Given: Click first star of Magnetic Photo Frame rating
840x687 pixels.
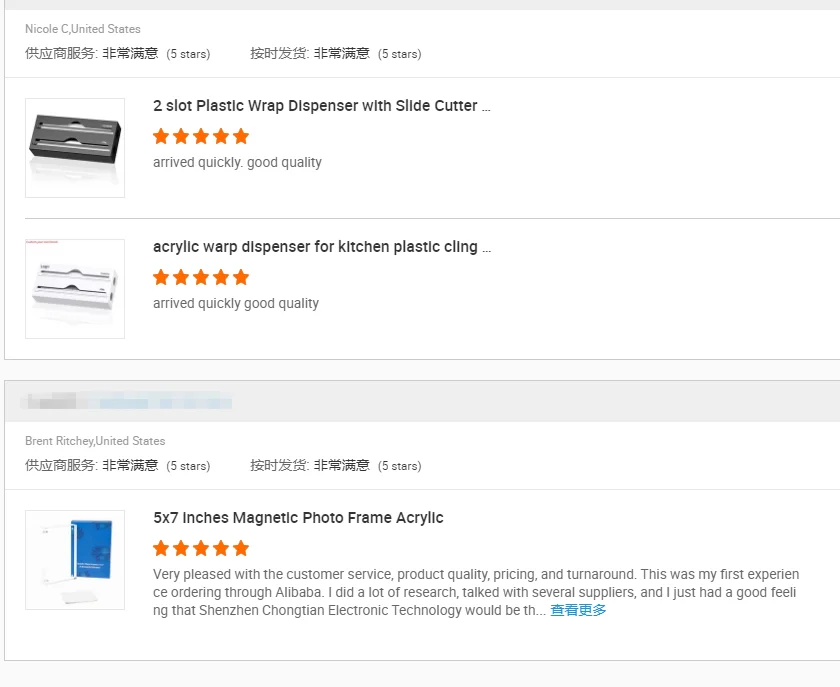Looking at the screenshot, I should click(161, 548).
